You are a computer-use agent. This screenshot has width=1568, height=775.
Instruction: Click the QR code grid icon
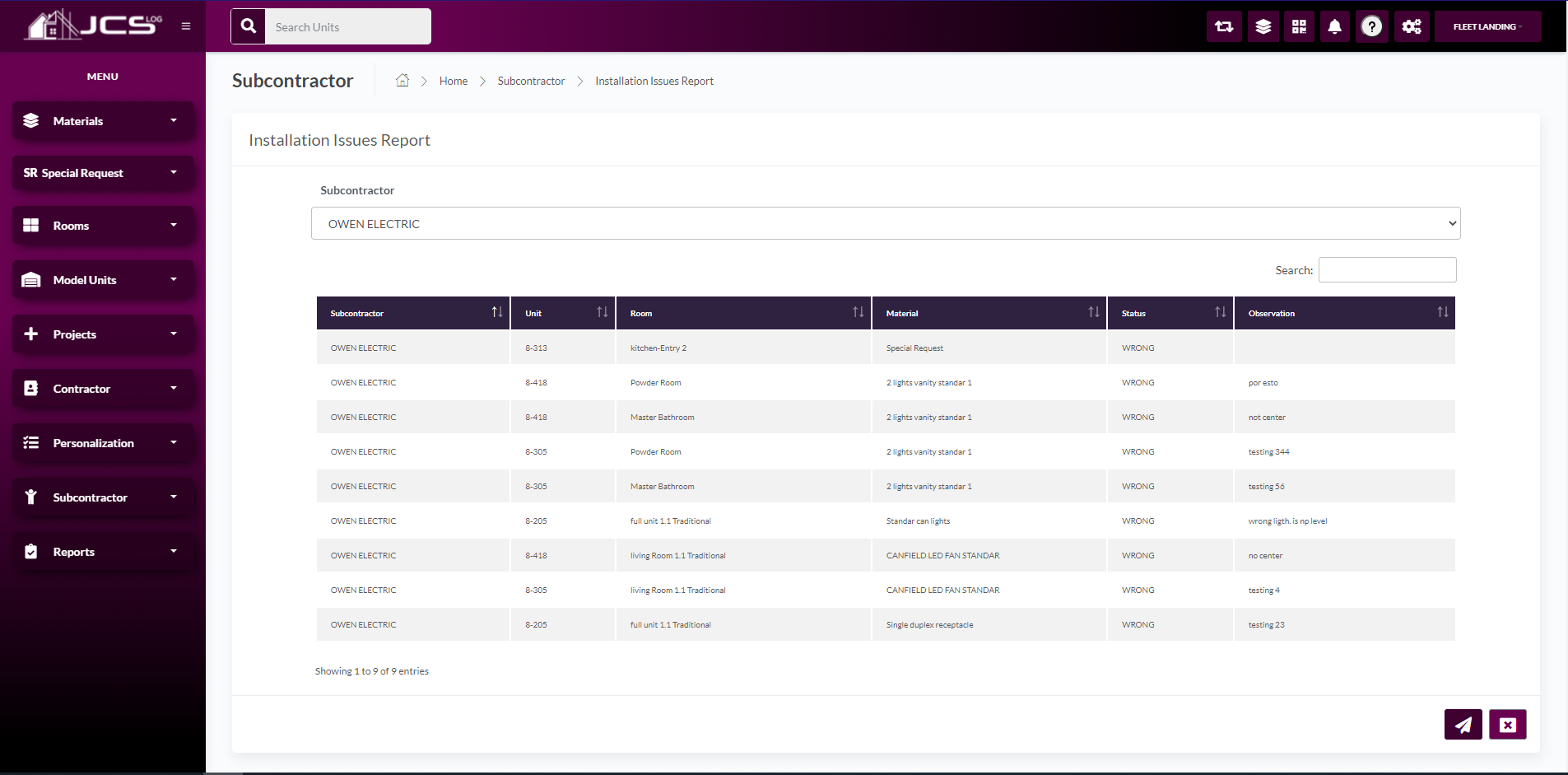(x=1299, y=27)
